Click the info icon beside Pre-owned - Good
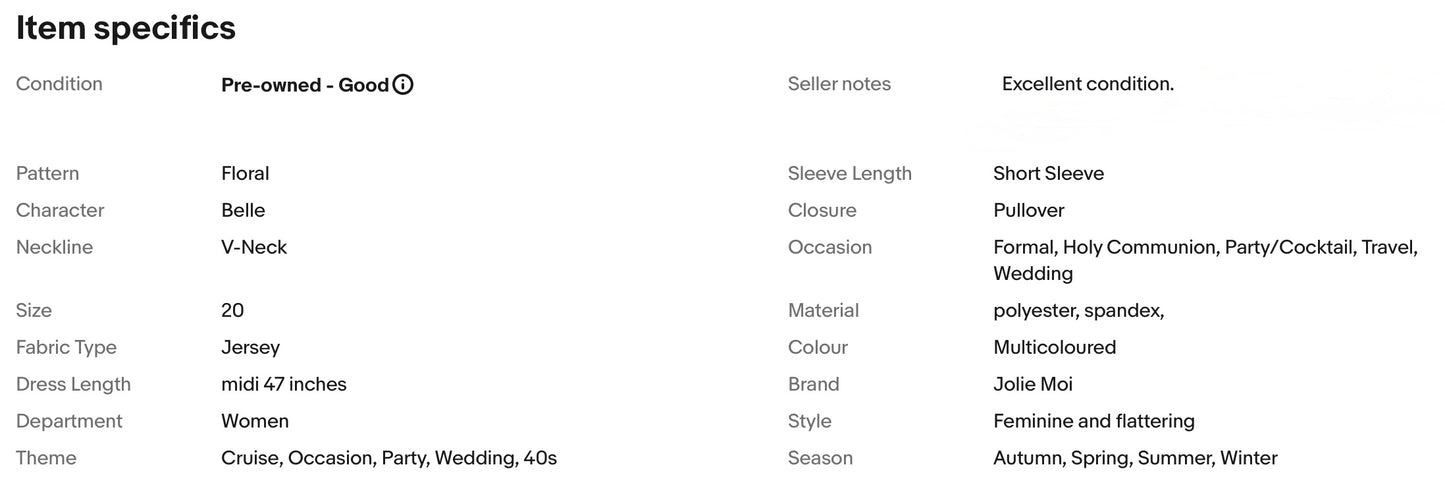 coord(403,85)
